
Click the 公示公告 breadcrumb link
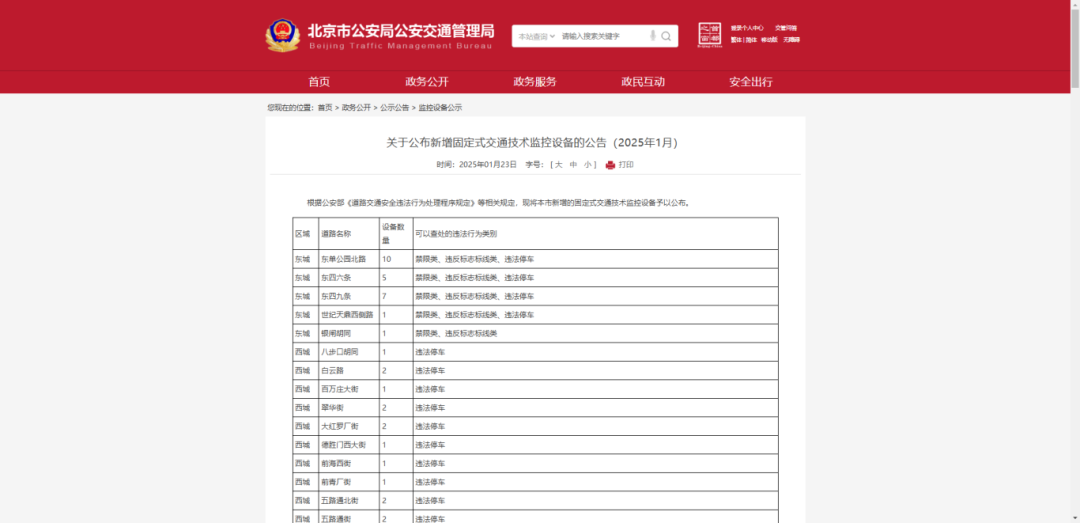pos(394,107)
